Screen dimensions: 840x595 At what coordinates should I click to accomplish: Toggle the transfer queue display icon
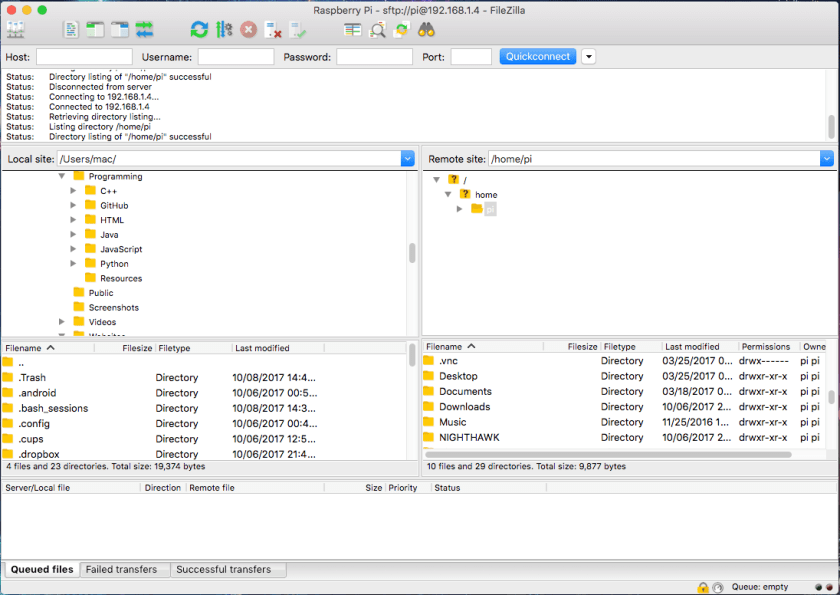click(145, 30)
